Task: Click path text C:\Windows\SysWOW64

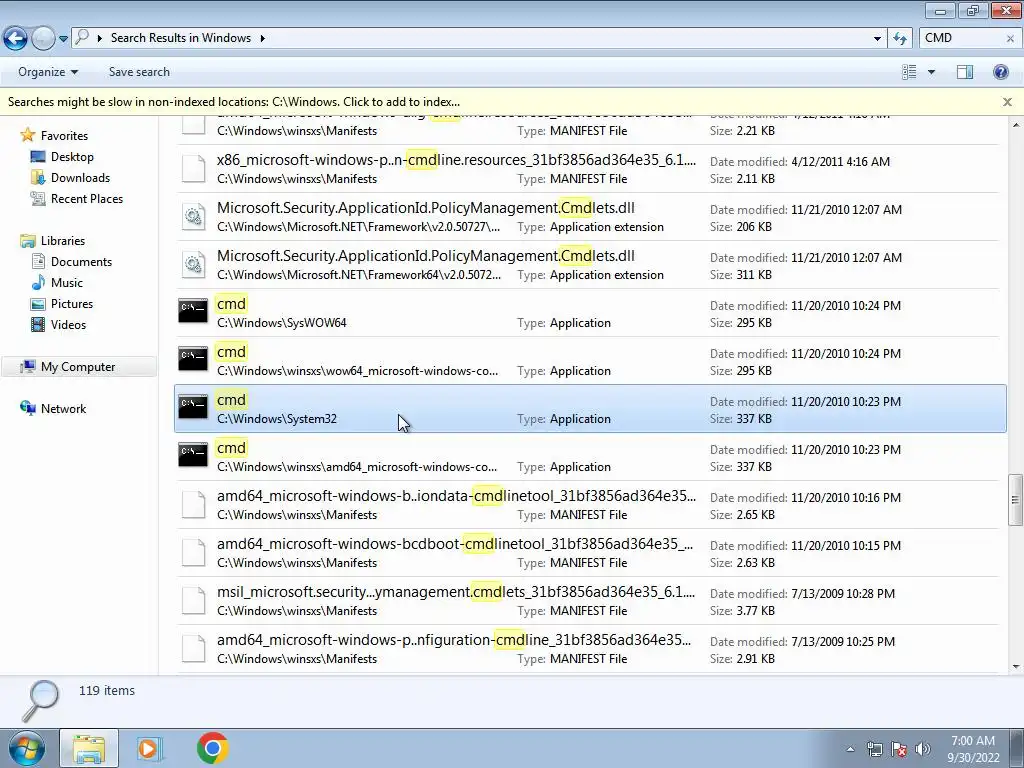Action: 281,323
